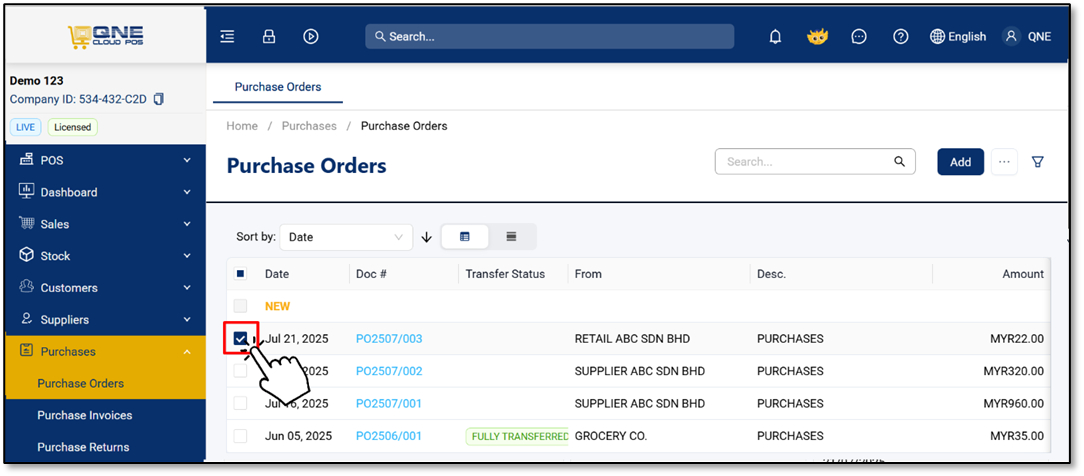1084x476 pixels.
Task: Open document PO2507/002 link
Action: click(x=389, y=371)
